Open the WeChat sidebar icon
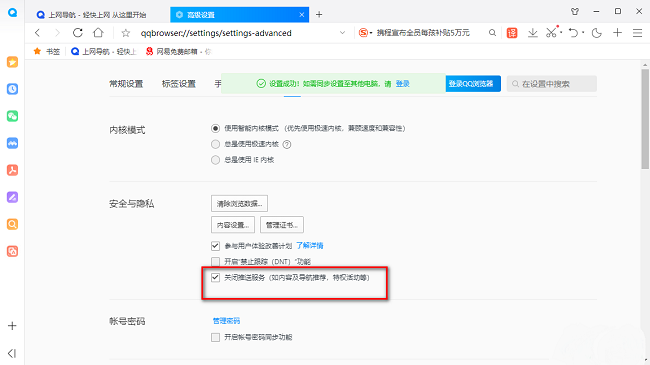The height and width of the screenshot is (365, 650). pos(12,116)
